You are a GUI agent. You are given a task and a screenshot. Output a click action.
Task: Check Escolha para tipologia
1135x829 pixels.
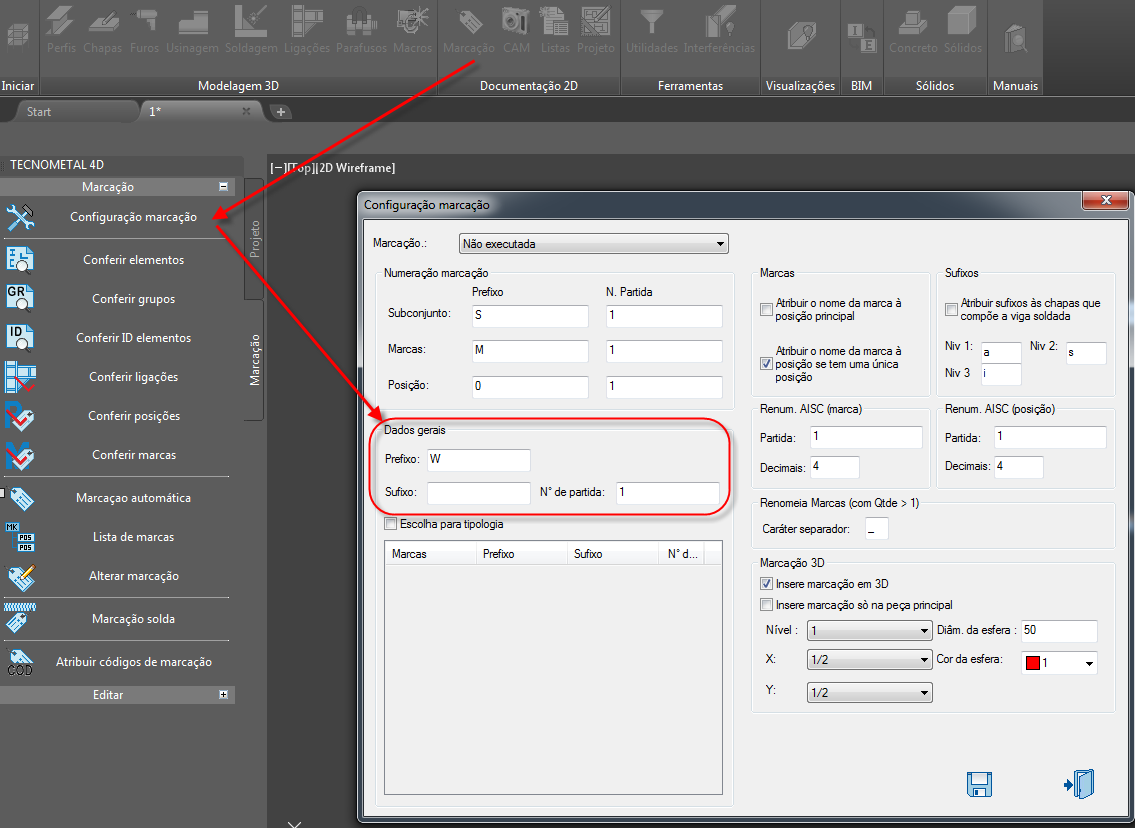(391, 523)
